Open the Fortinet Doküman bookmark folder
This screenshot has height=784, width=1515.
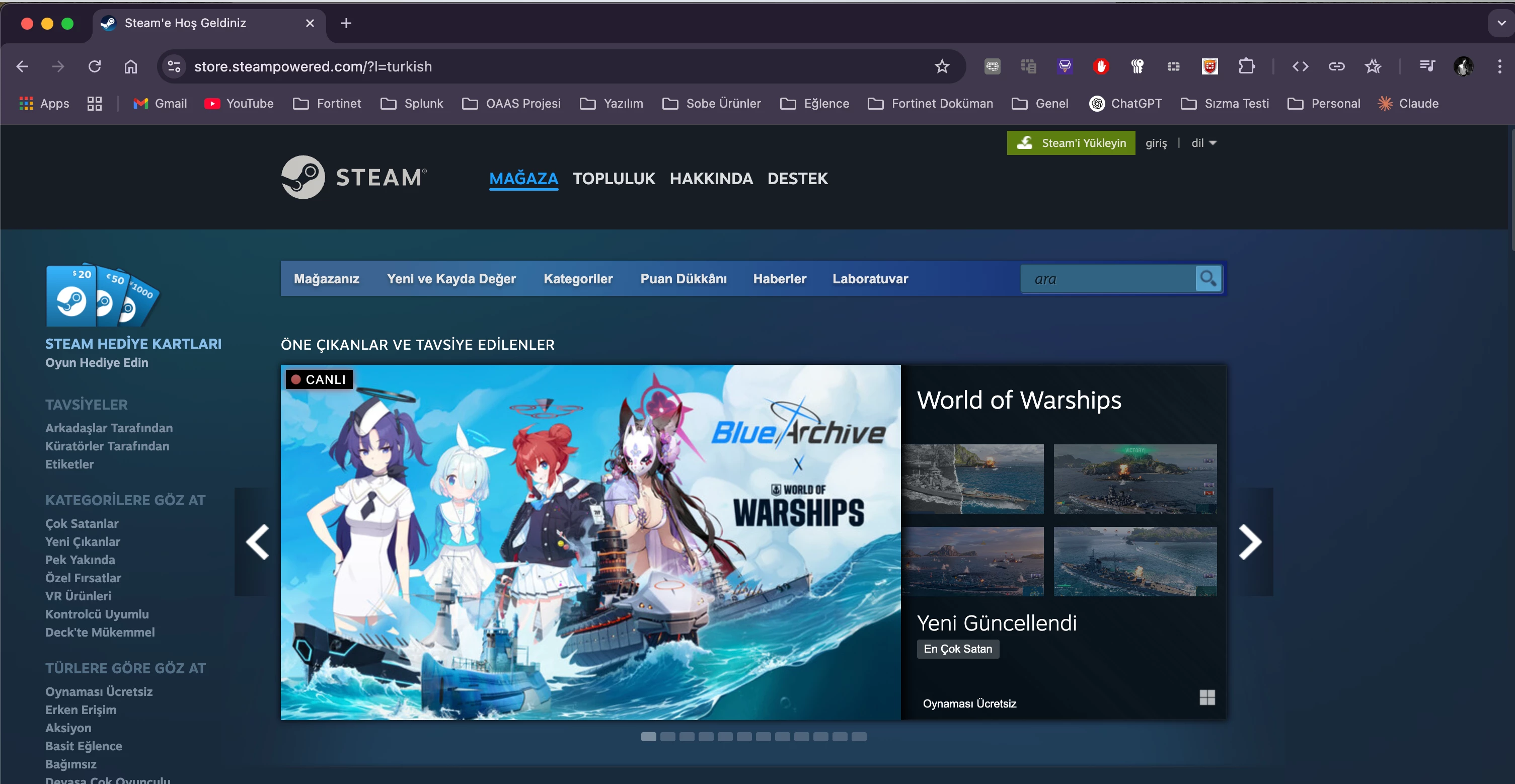point(931,104)
